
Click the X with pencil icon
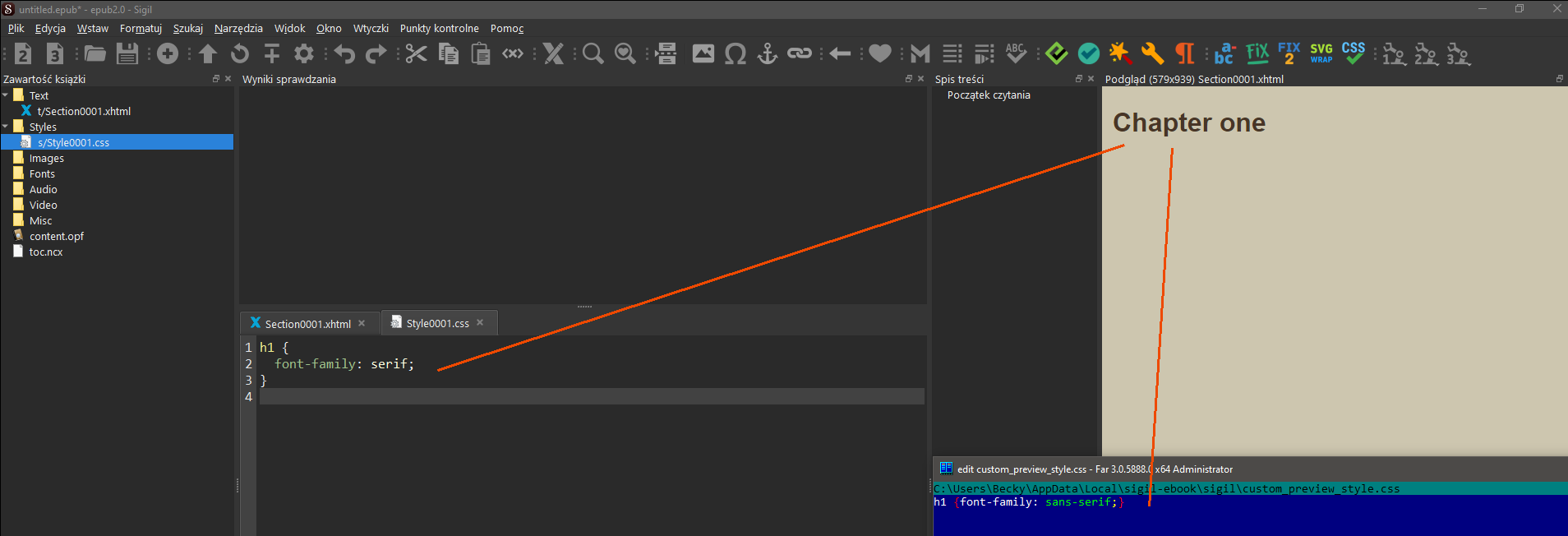[554, 54]
